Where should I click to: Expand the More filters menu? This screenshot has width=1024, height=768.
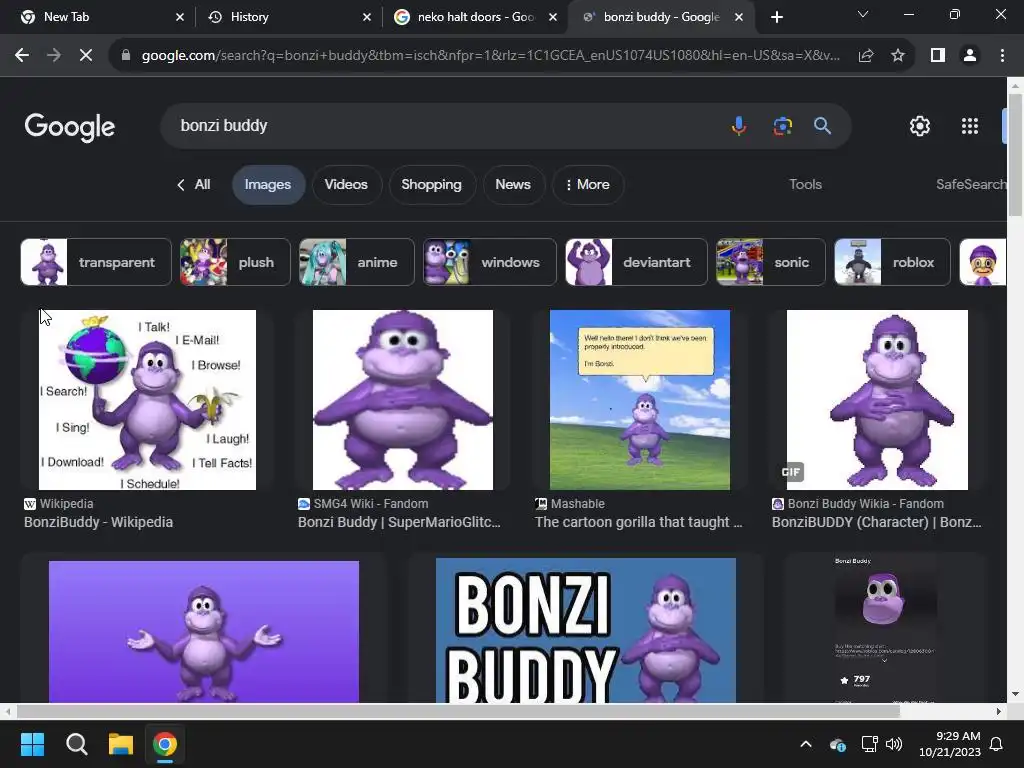point(587,185)
